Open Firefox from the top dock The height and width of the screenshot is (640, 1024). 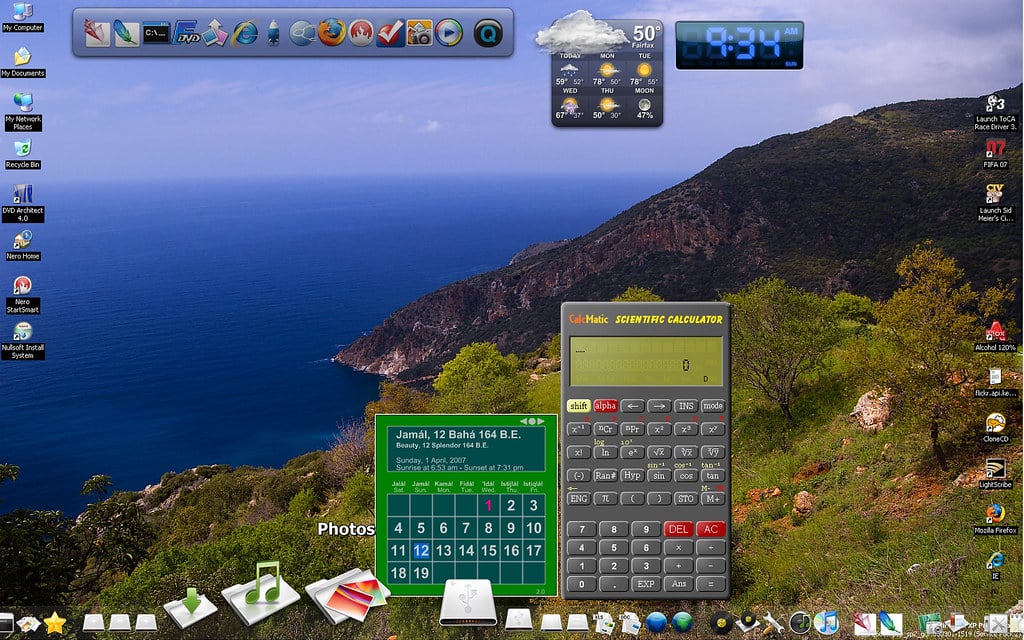coord(331,32)
